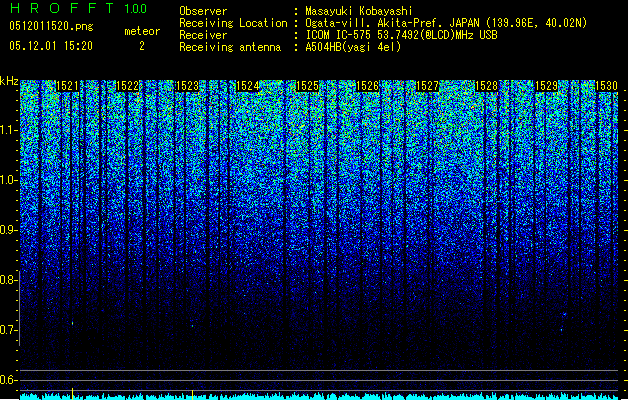The height and width of the screenshot is (400, 629).
Task: Click the date stamp 05.12.01 15:20
Action: click(51, 46)
